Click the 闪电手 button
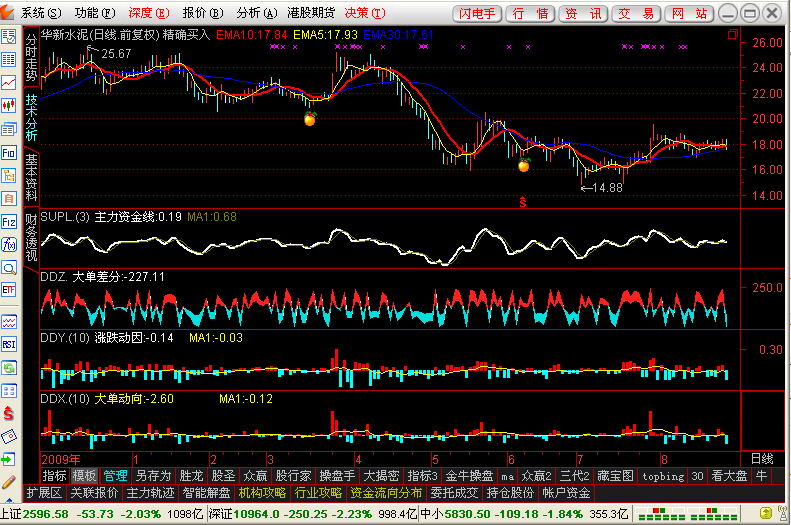This screenshot has height=525, width=791. pos(477,14)
